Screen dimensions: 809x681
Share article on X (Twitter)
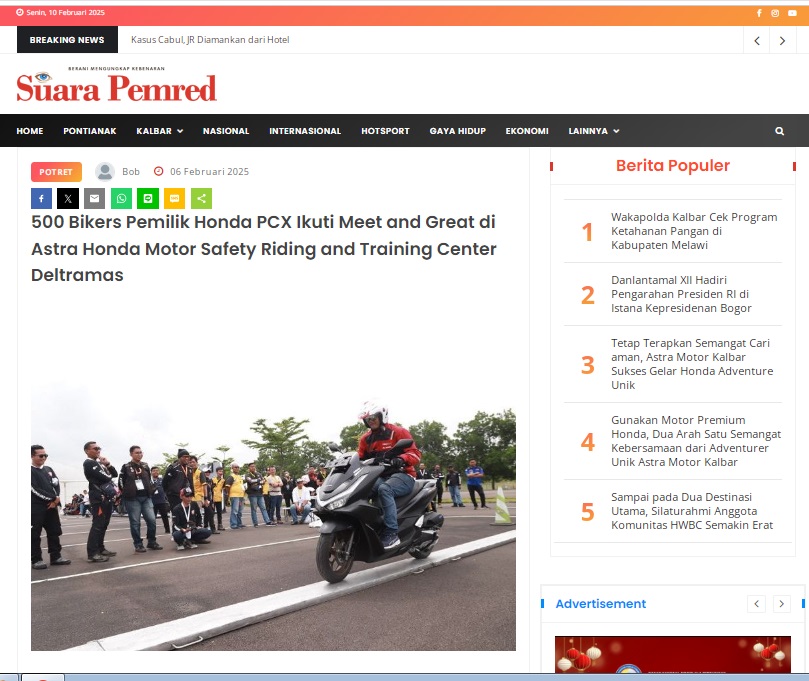[x=68, y=199]
